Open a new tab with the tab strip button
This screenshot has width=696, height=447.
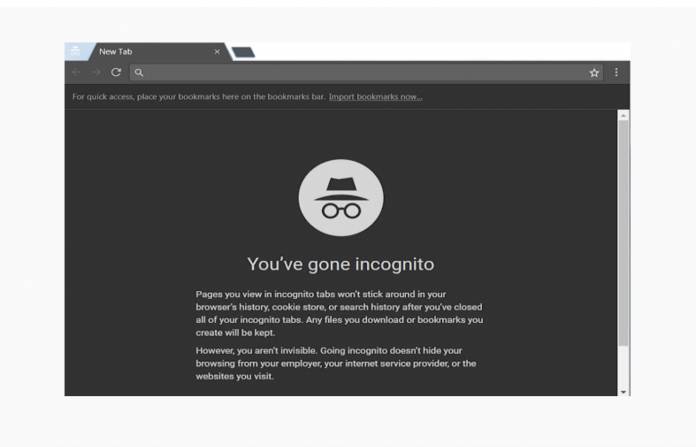click(x=244, y=52)
